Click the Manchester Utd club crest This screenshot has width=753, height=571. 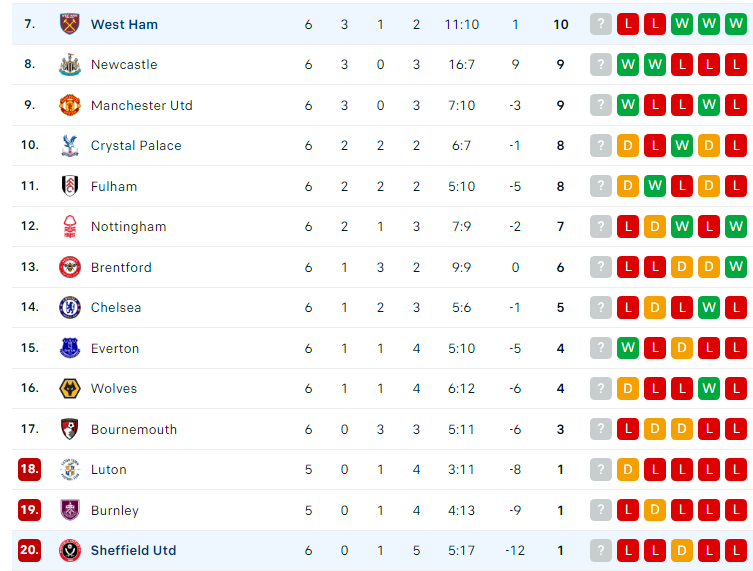pos(70,105)
